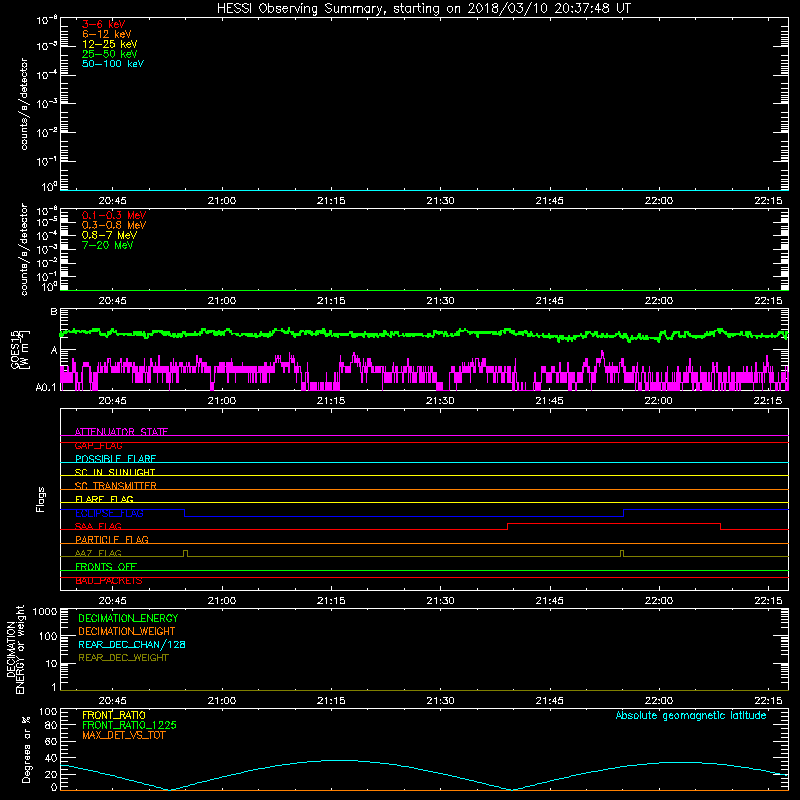
Task: Click the 21:45 tick under the decimation panel
Action: click(549, 701)
